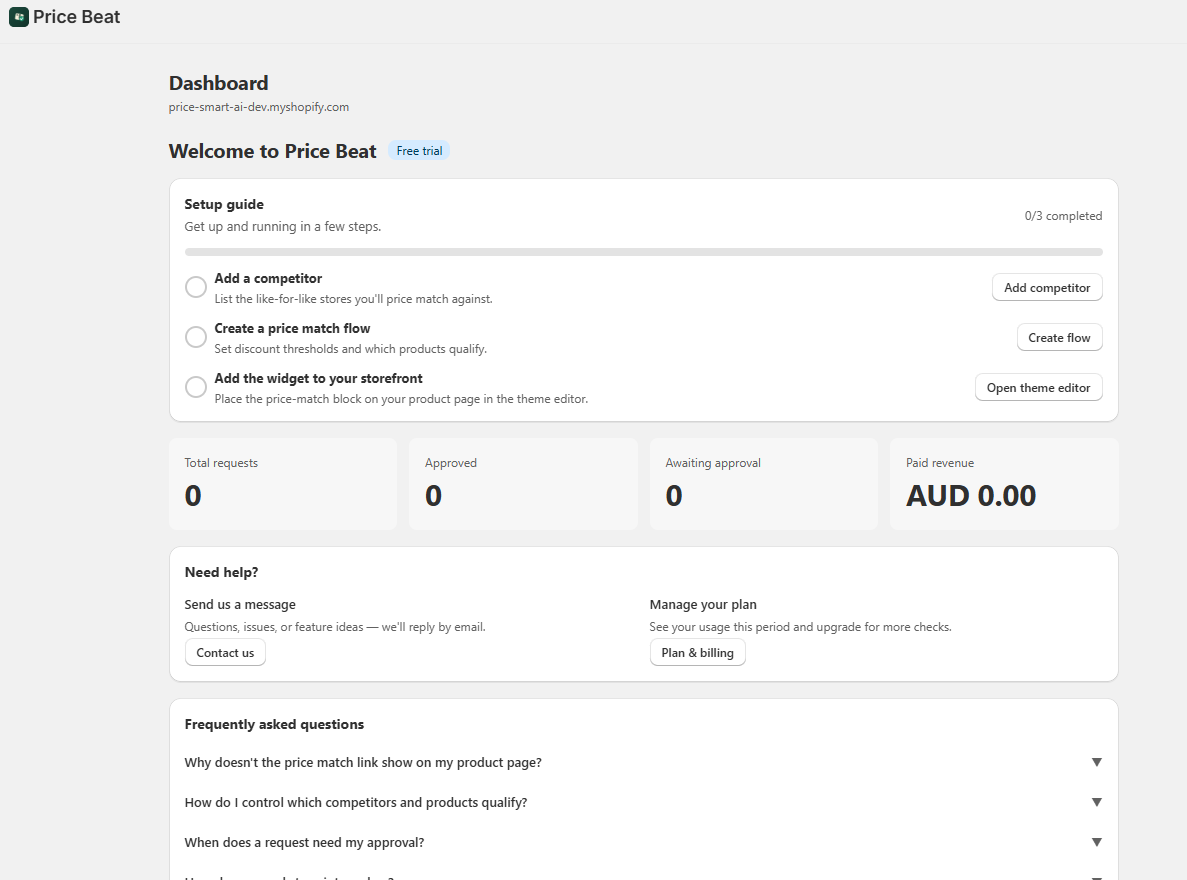Image resolution: width=1187 pixels, height=880 pixels.
Task: Expand FAQ on controlling competitors and products
Action: [643, 803]
